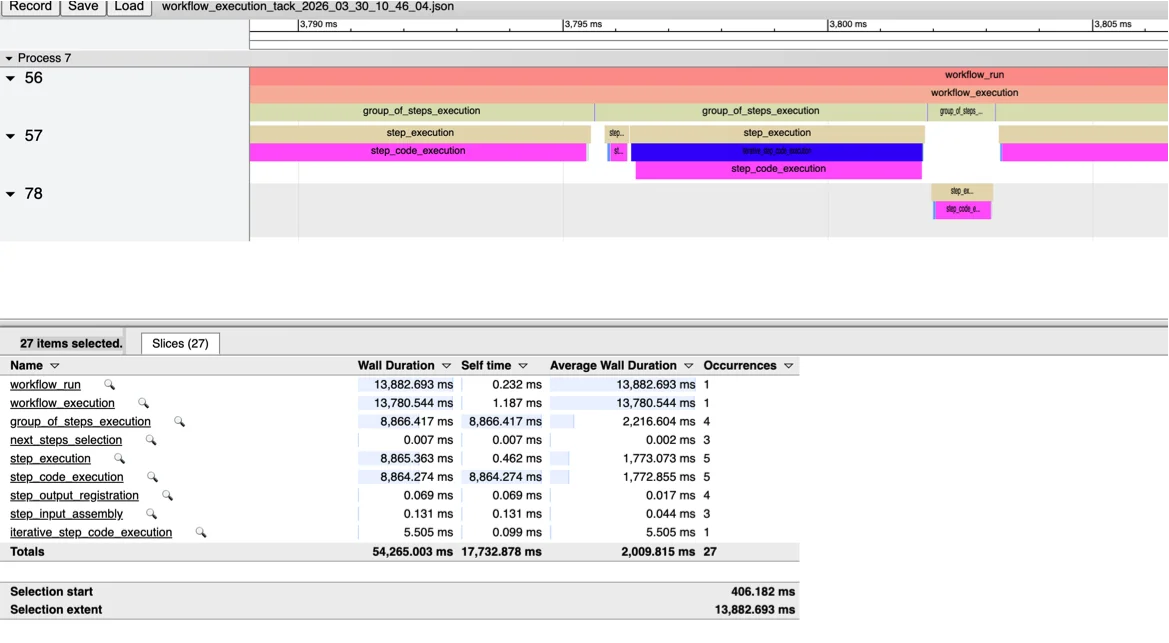1169x643 pixels.
Task: Click the magnifier next to step_input_assembly
Action: 150,514
